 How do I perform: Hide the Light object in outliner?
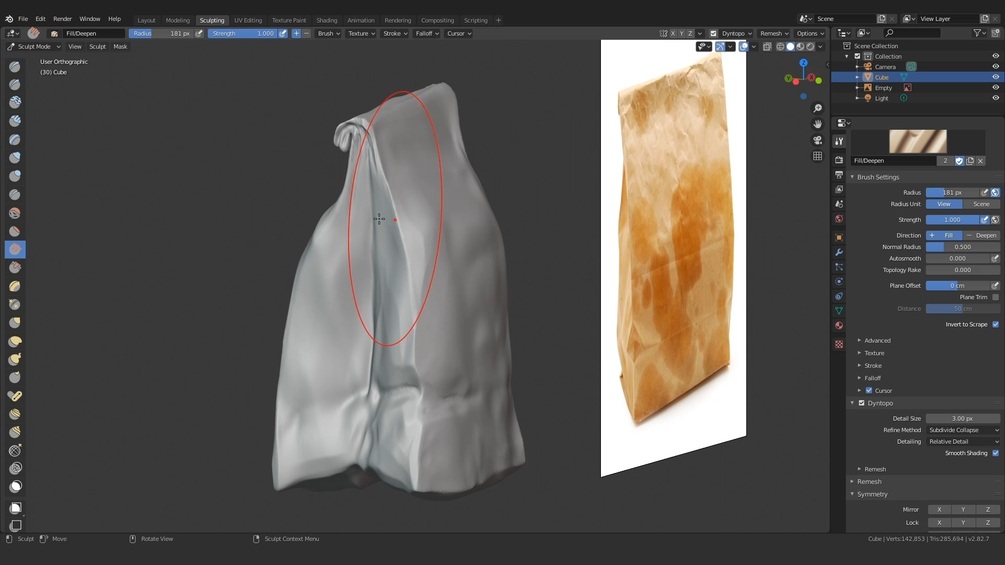click(995, 98)
